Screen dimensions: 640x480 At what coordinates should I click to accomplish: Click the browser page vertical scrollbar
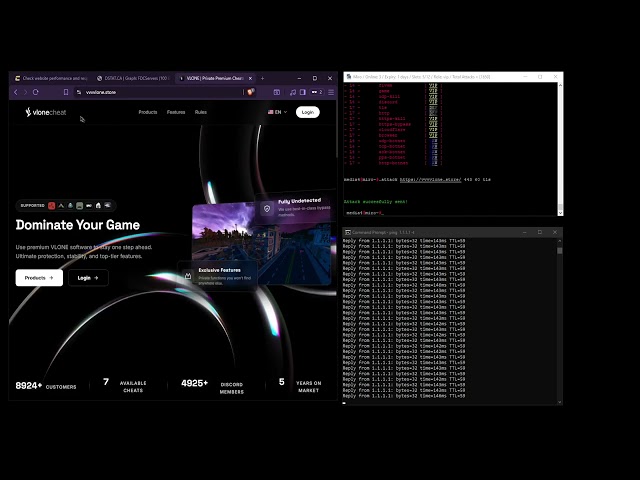pos(336,141)
